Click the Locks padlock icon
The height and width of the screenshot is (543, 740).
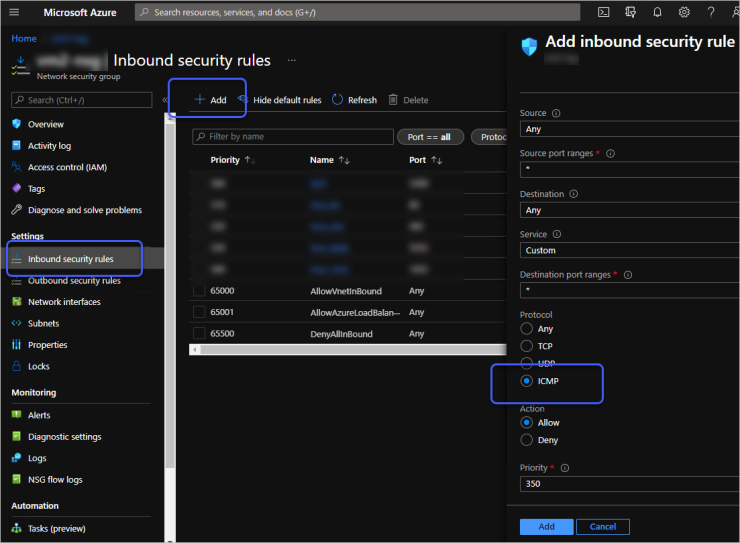click(x=17, y=366)
